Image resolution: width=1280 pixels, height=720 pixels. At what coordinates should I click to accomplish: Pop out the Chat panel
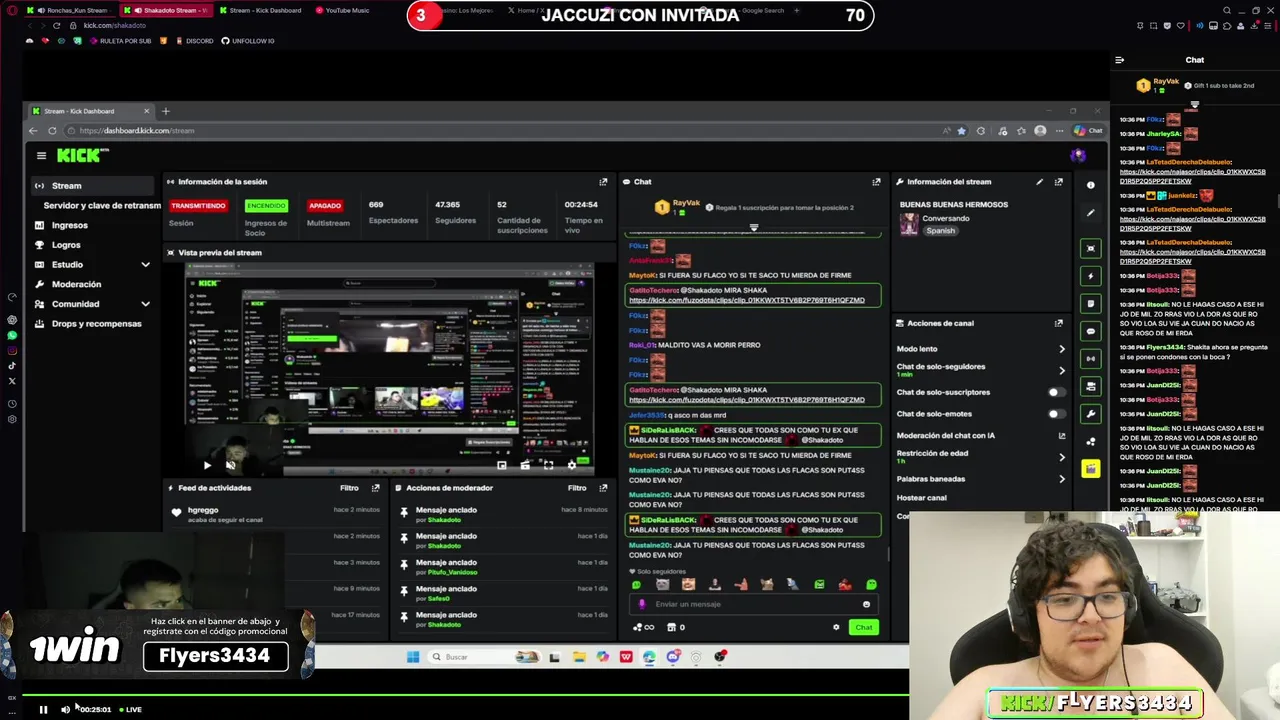tap(876, 182)
